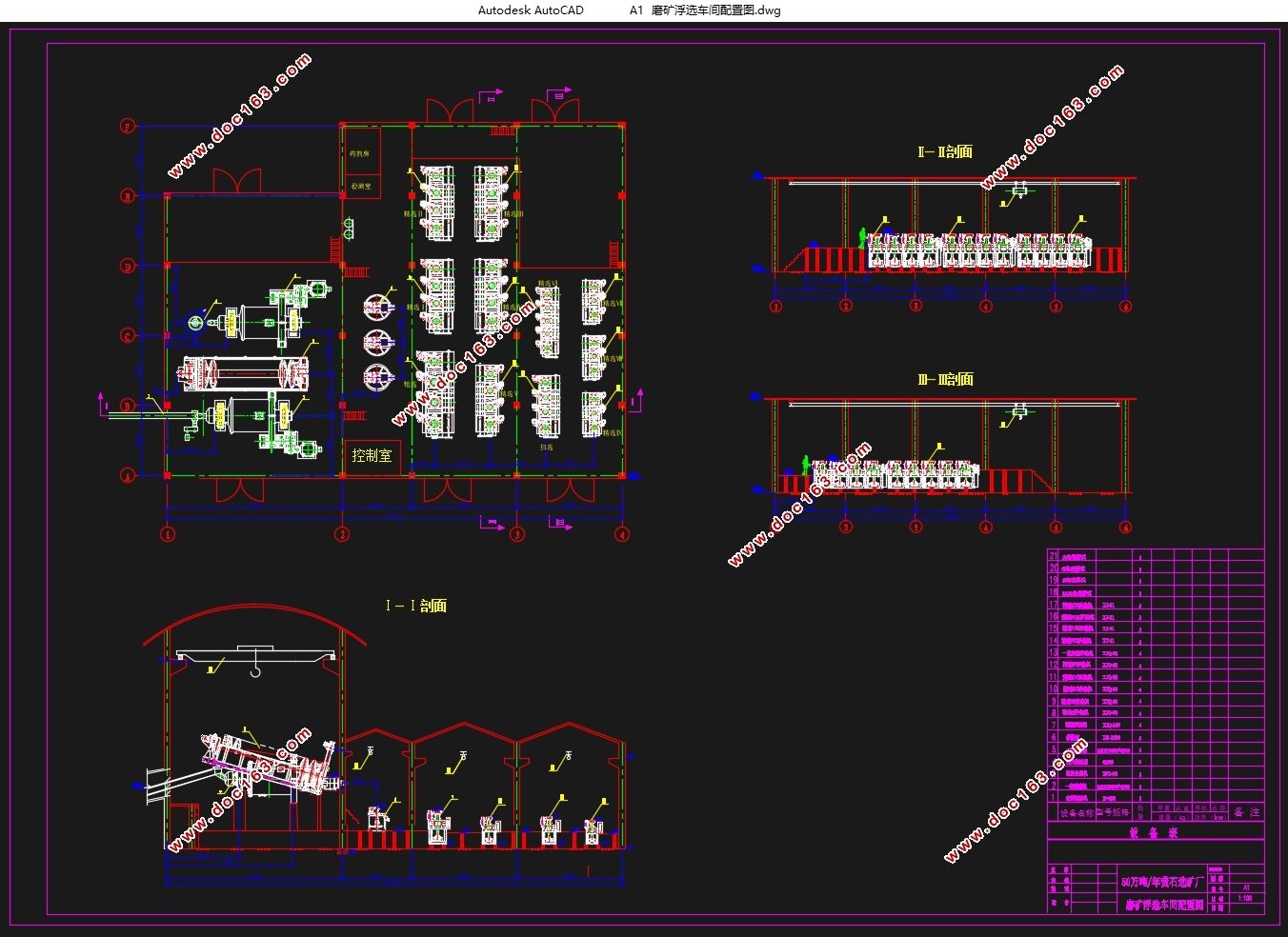Select the 检测室 room label
The image size is (1288, 937).
point(361,187)
